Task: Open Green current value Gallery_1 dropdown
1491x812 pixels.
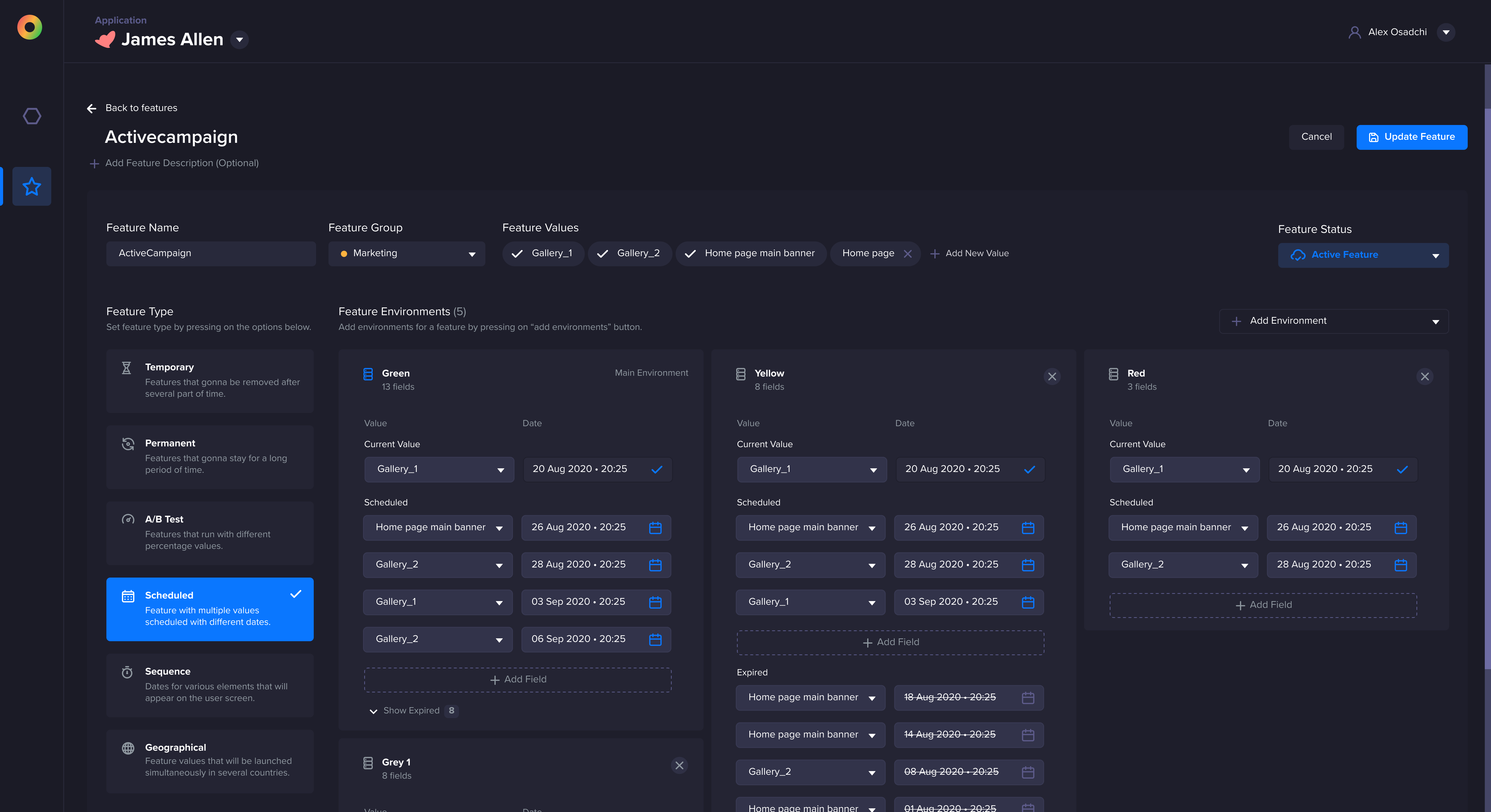Action: tap(439, 469)
